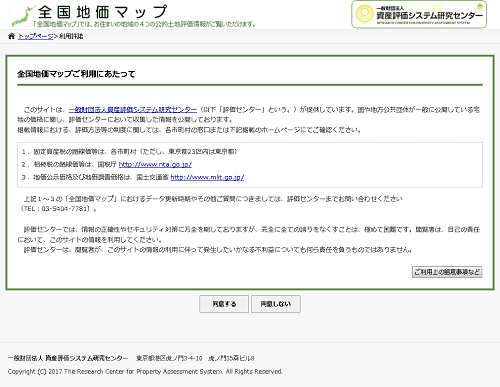500x387 pixels.
Task: Open the http://www.mlit.go.jp/ link
Action: point(207,177)
